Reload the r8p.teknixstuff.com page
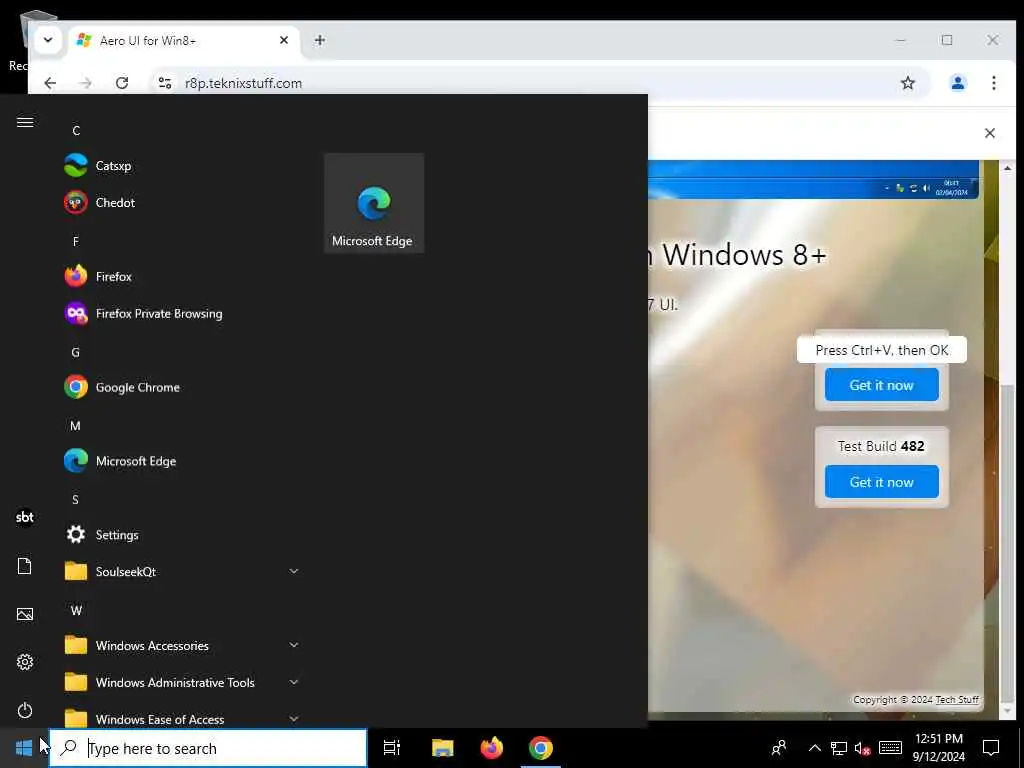This screenshot has width=1024, height=768. [x=122, y=83]
